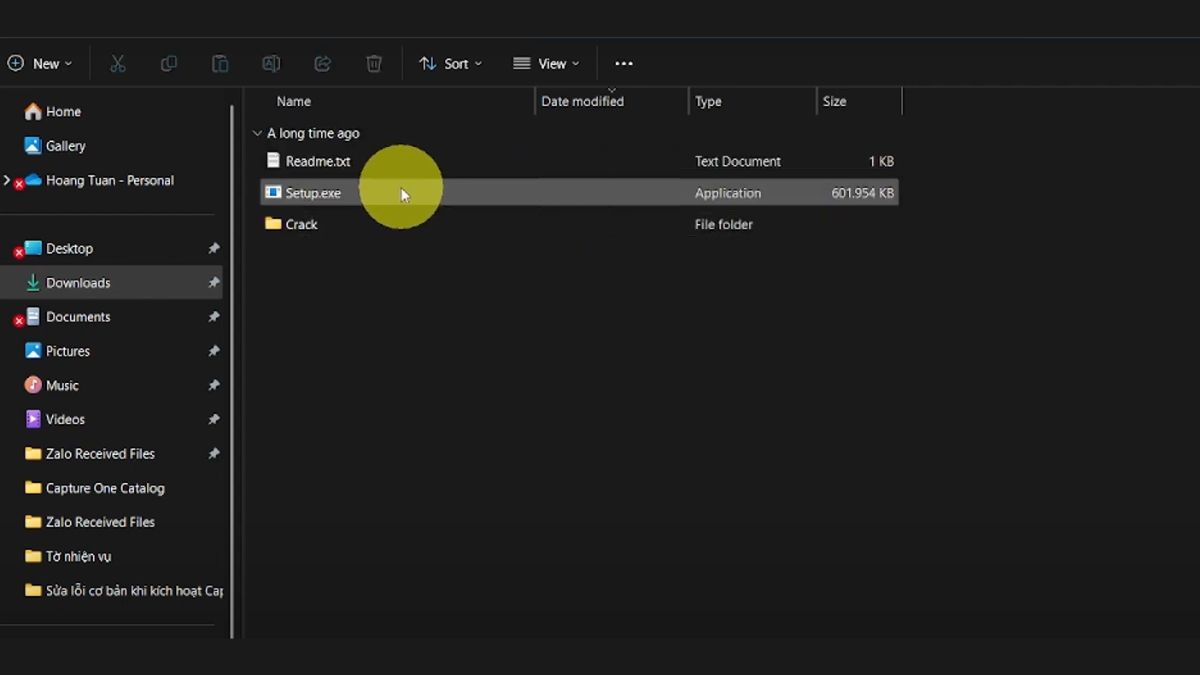Click the Copy icon in the toolbar
The image size is (1200, 675).
tap(169, 64)
